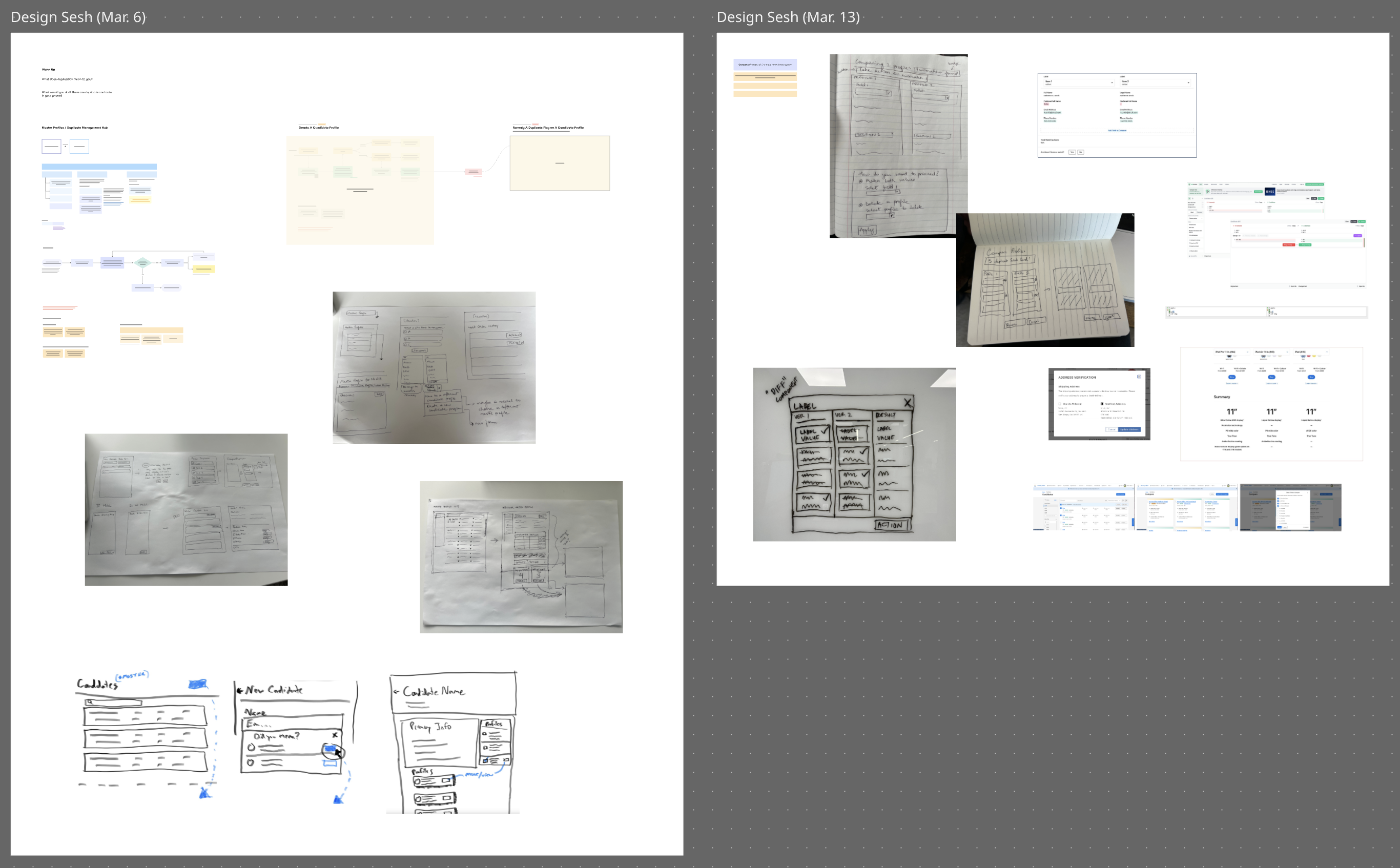Check the Verified Address checkbox
Viewport: 1400px width, 868px height.
(1102, 404)
